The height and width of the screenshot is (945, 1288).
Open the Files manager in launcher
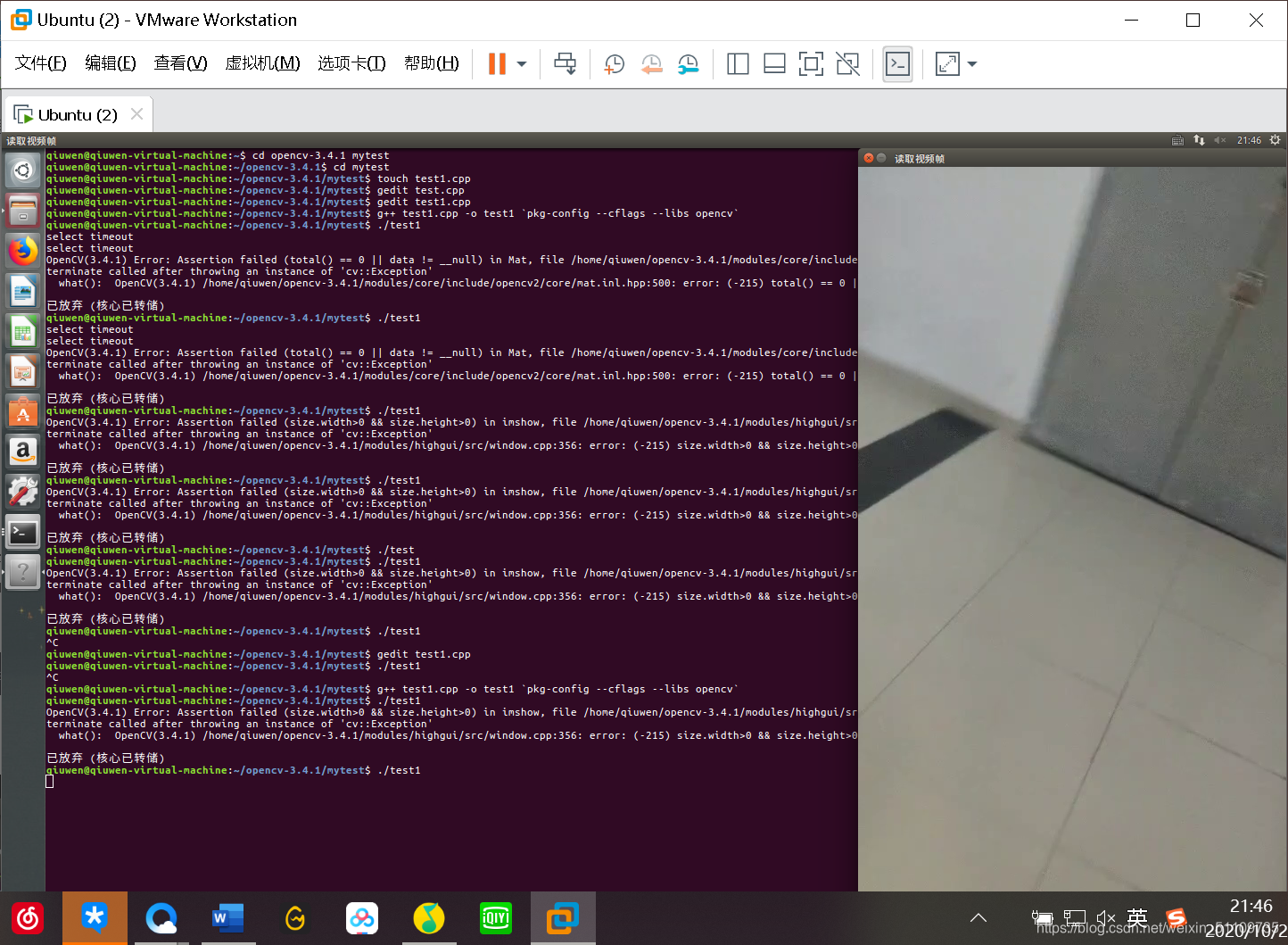click(23, 211)
